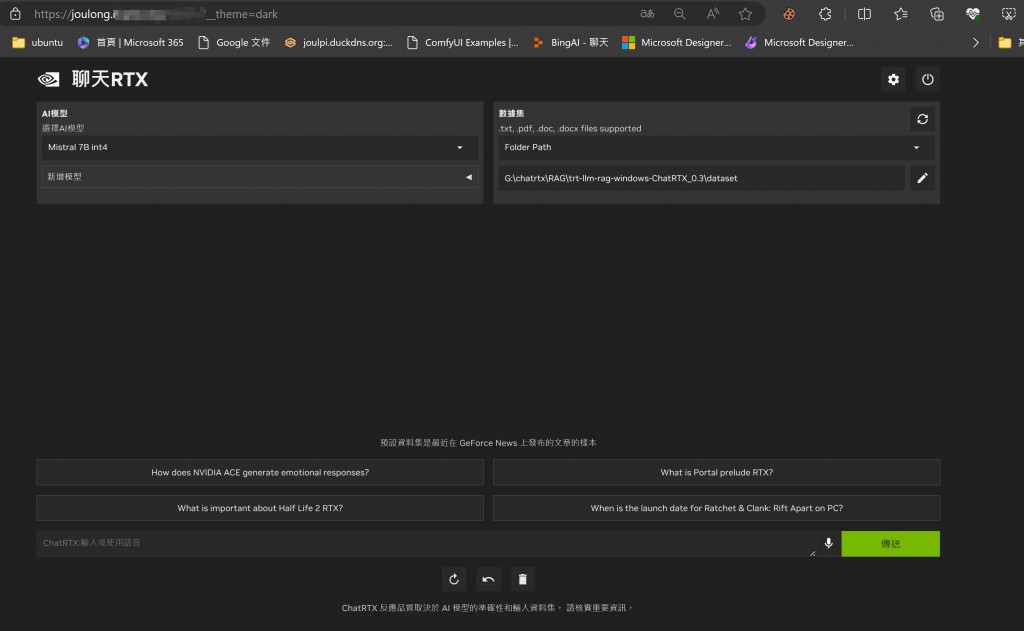Refresh the dataset with the reload icon
Viewport: 1024px width, 631px height.
(922, 119)
